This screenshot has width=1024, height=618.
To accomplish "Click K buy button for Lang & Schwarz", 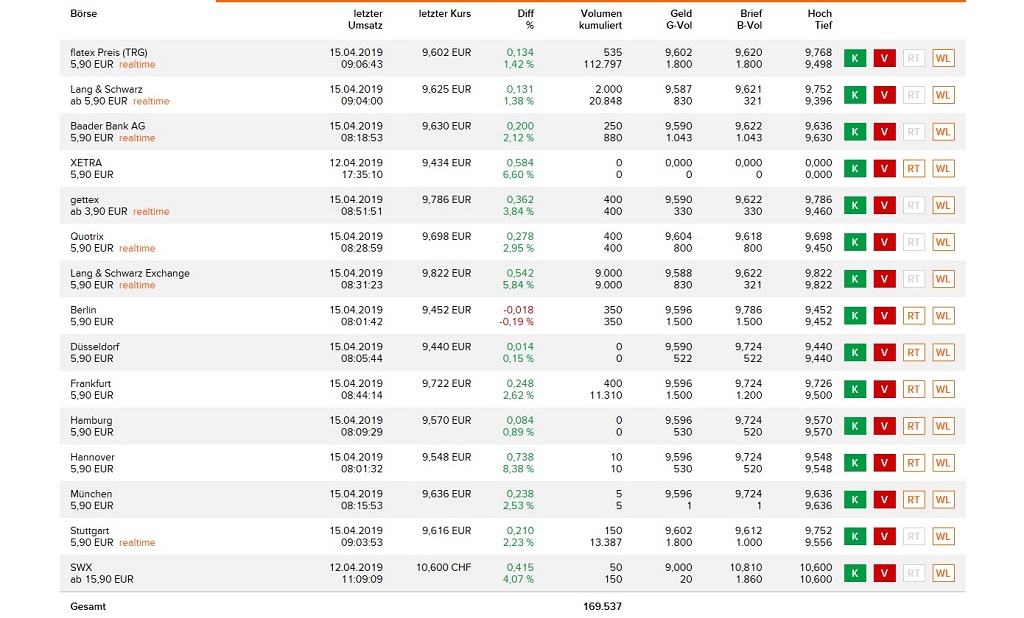I will (854, 95).
